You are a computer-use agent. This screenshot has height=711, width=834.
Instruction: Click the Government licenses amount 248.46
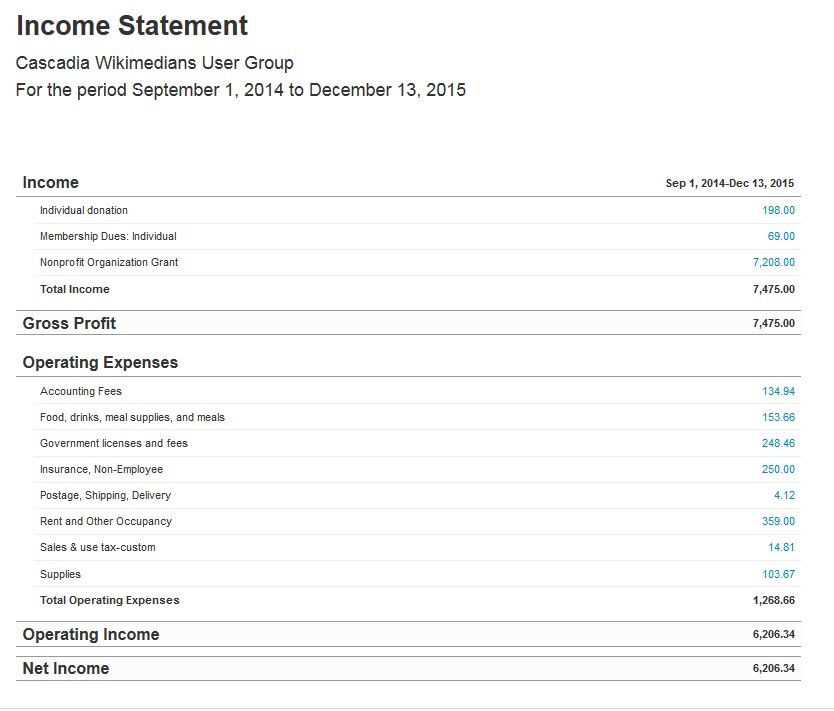[778, 443]
